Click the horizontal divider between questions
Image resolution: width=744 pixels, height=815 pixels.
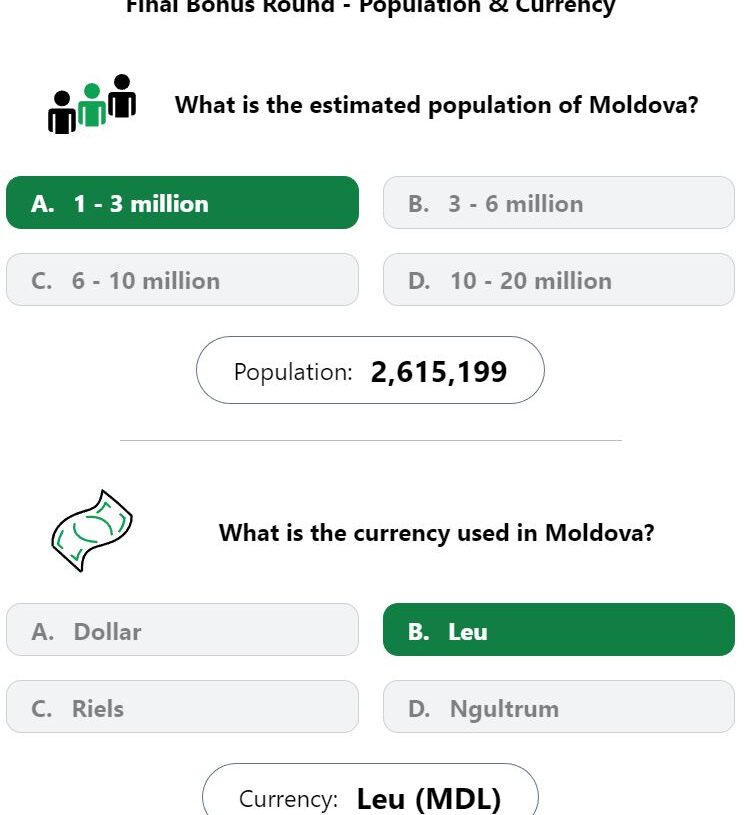point(371,440)
